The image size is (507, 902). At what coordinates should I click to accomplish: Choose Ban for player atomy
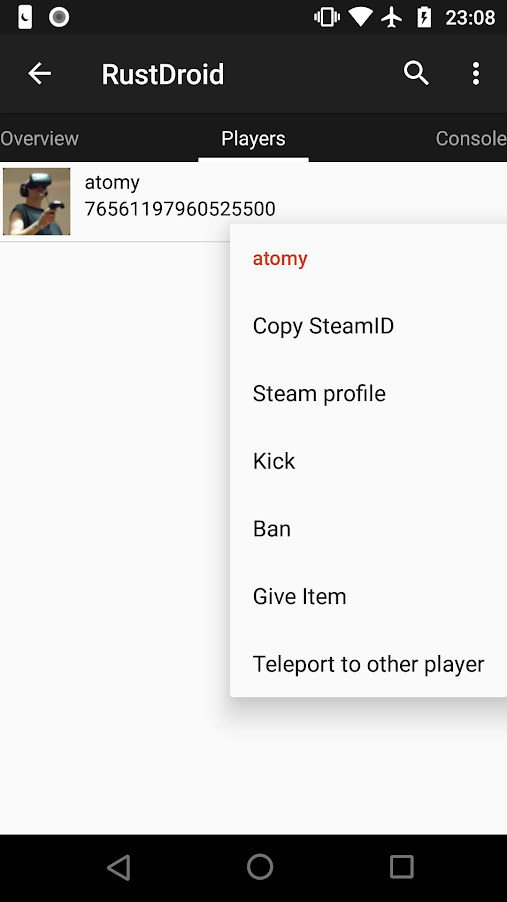pos(368,529)
